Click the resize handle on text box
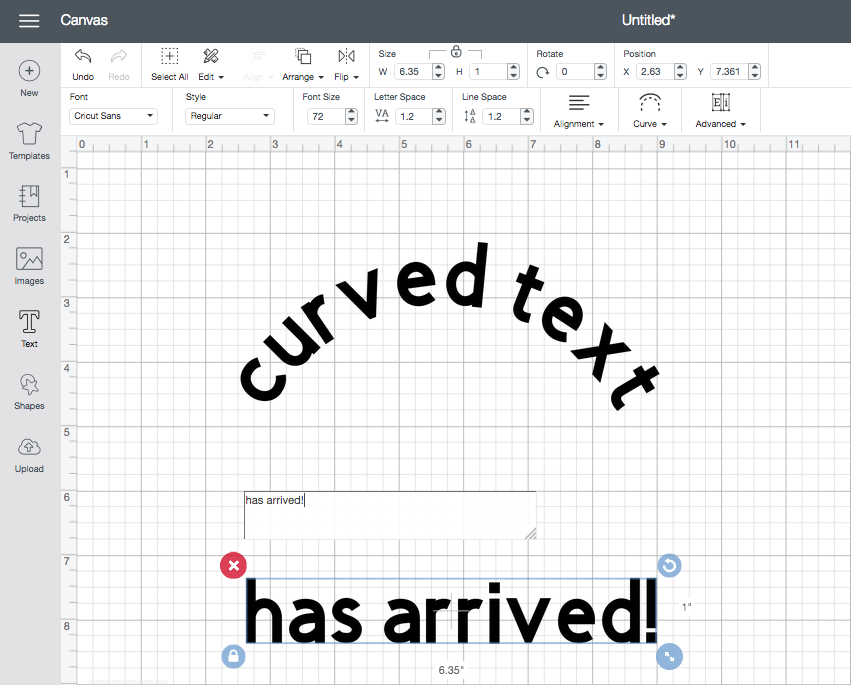This screenshot has height=685, width=851. click(670, 657)
